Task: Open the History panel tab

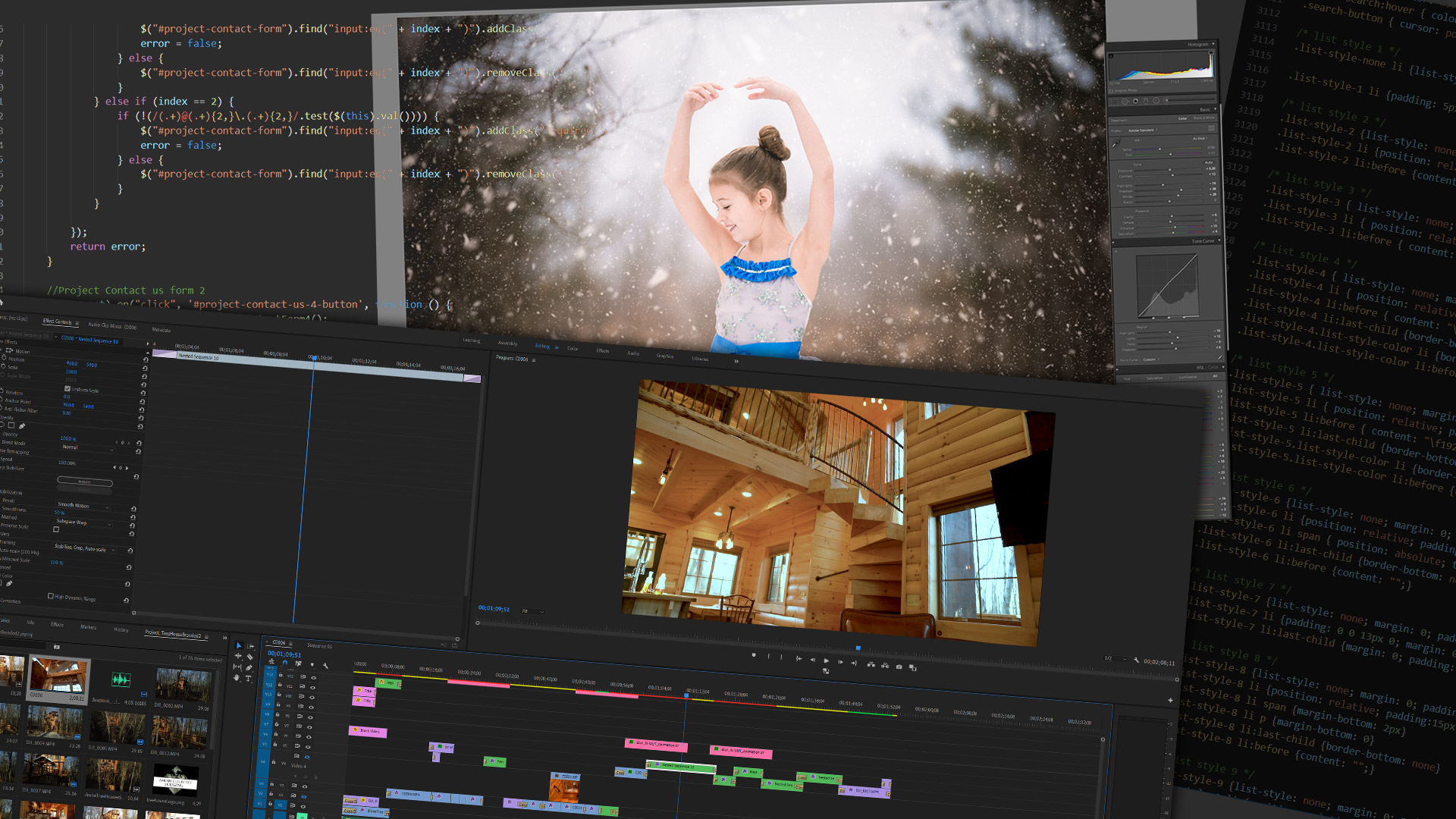Action: (x=121, y=629)
